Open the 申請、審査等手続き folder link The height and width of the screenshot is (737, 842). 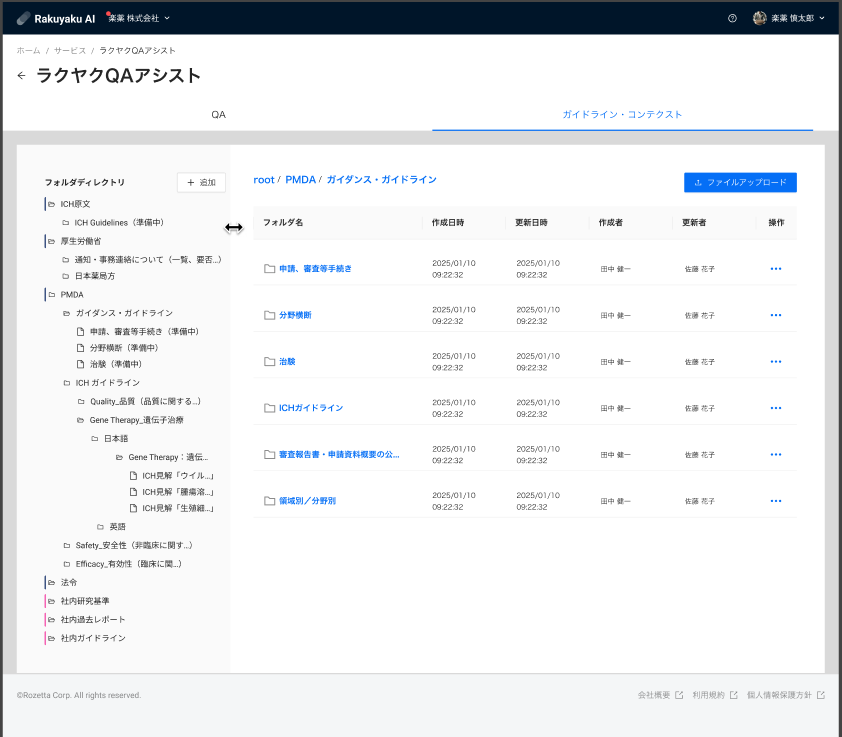(x=315, y=269)
